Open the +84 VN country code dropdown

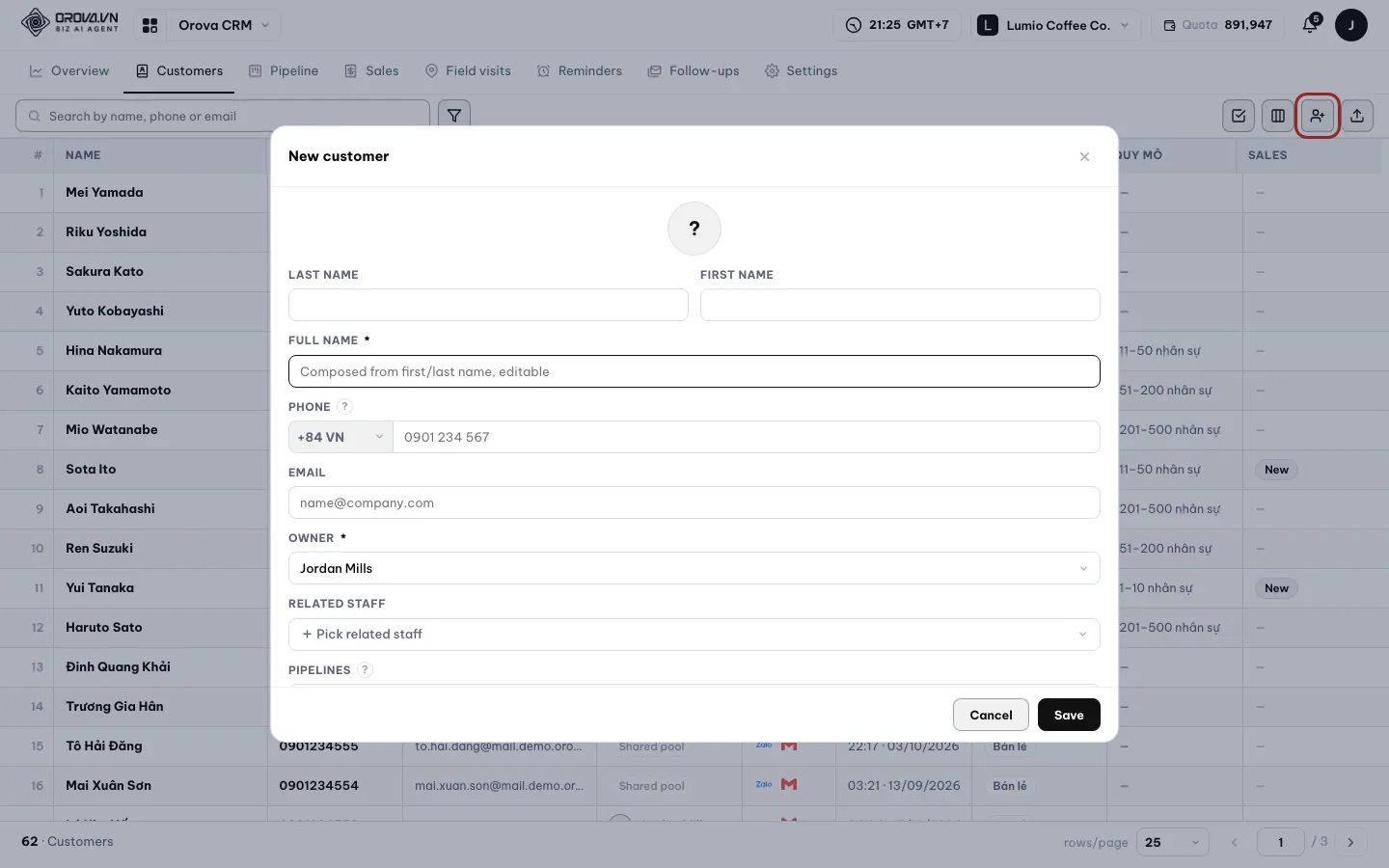pos(340,437)
